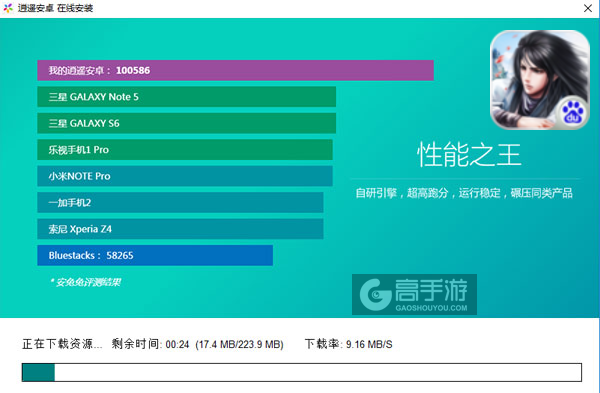This screenshot has height=393, width=600.
Task: Select the Bluestacks: 58265 bar
Action: [x=155, y=255]
